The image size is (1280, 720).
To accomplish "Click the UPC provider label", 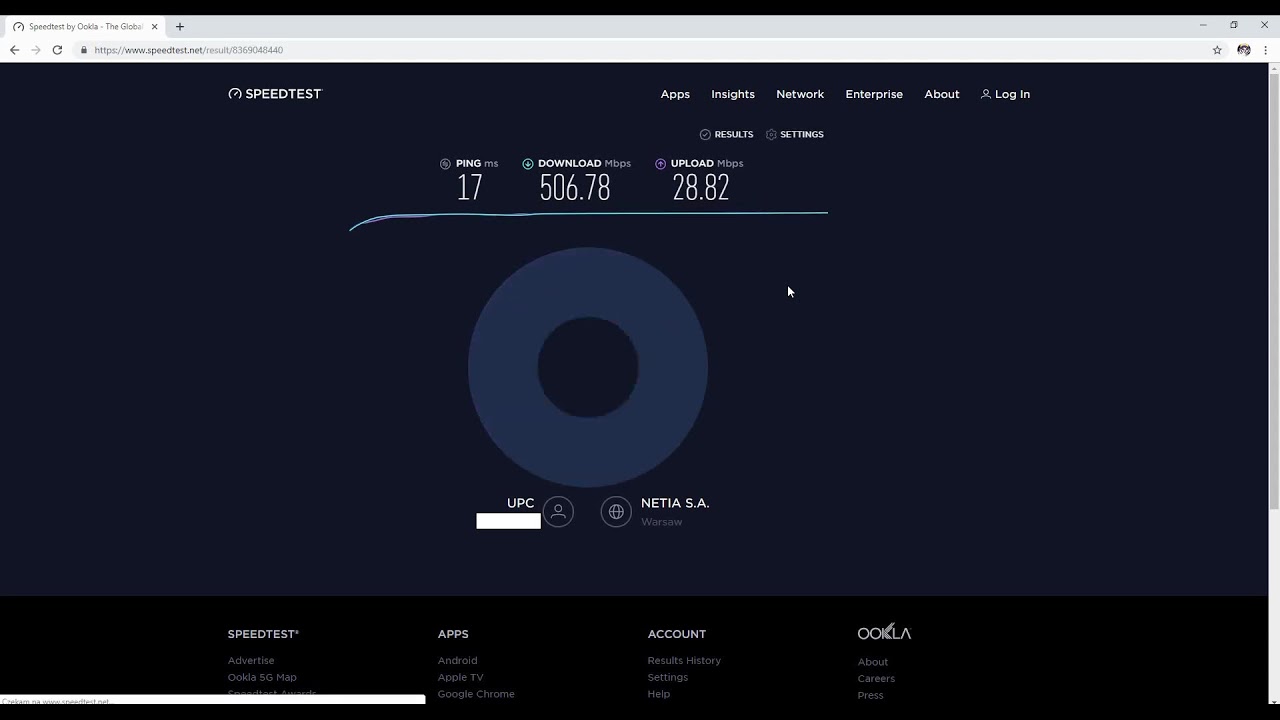I will click(x=521, y=503).
